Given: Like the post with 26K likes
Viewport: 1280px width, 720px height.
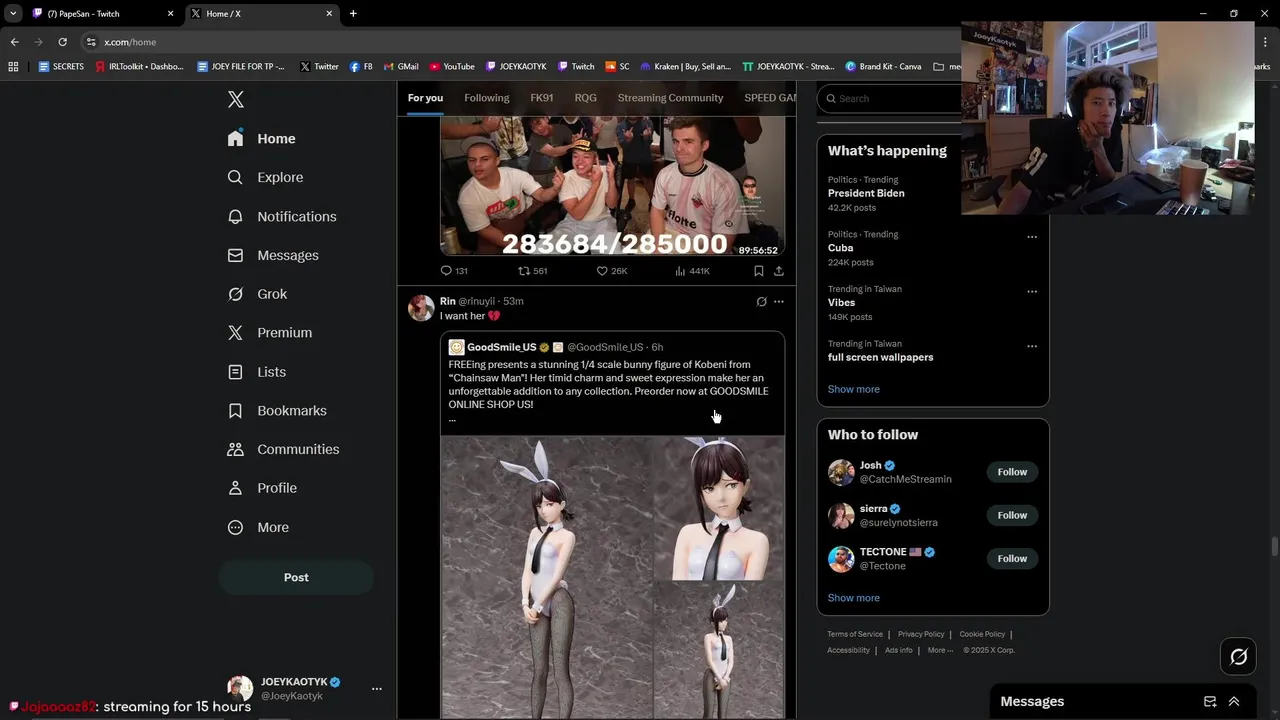Looking at the screenshot, I should click(611, 271).
